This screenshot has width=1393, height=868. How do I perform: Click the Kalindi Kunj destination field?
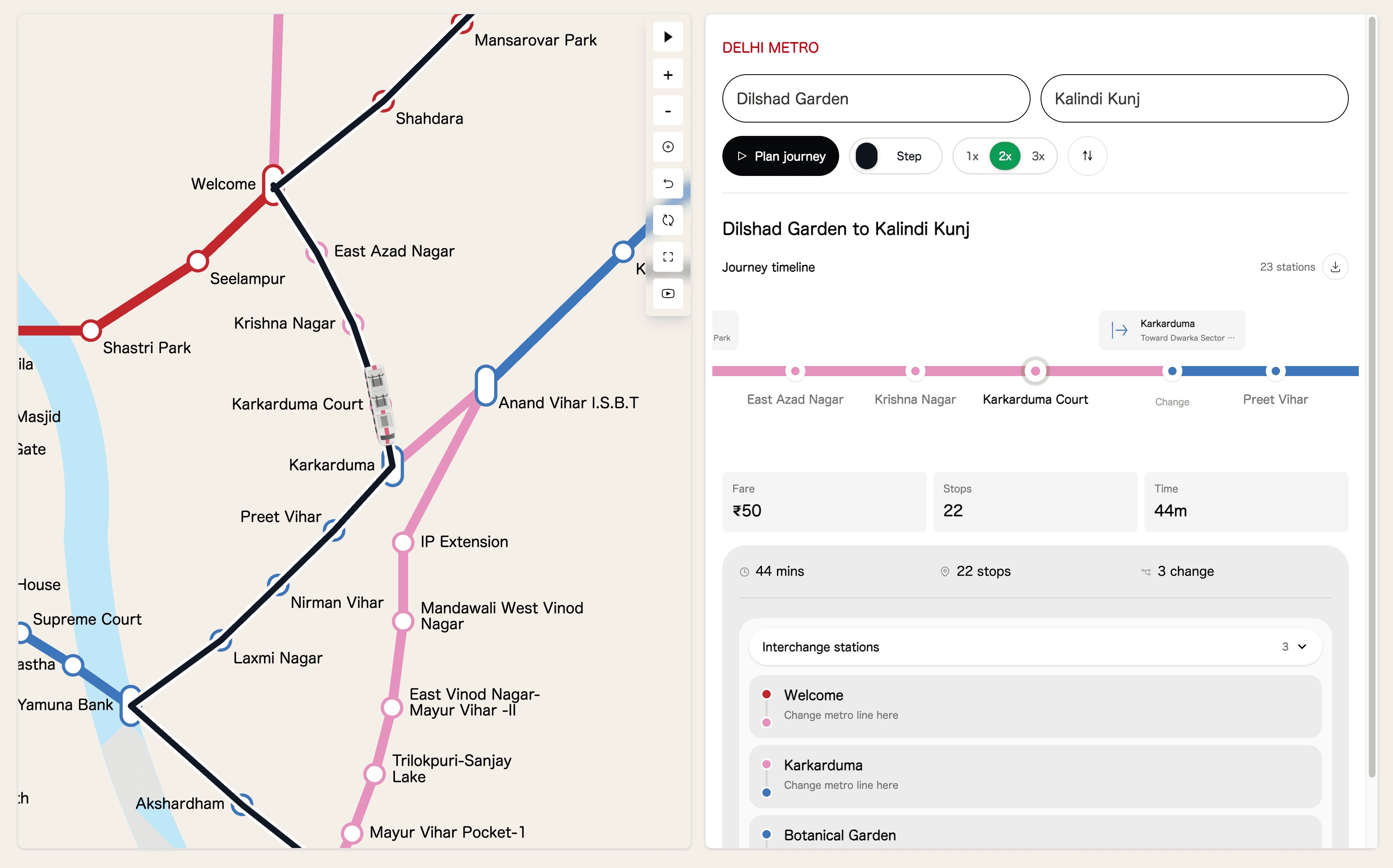click(1194, 99)
